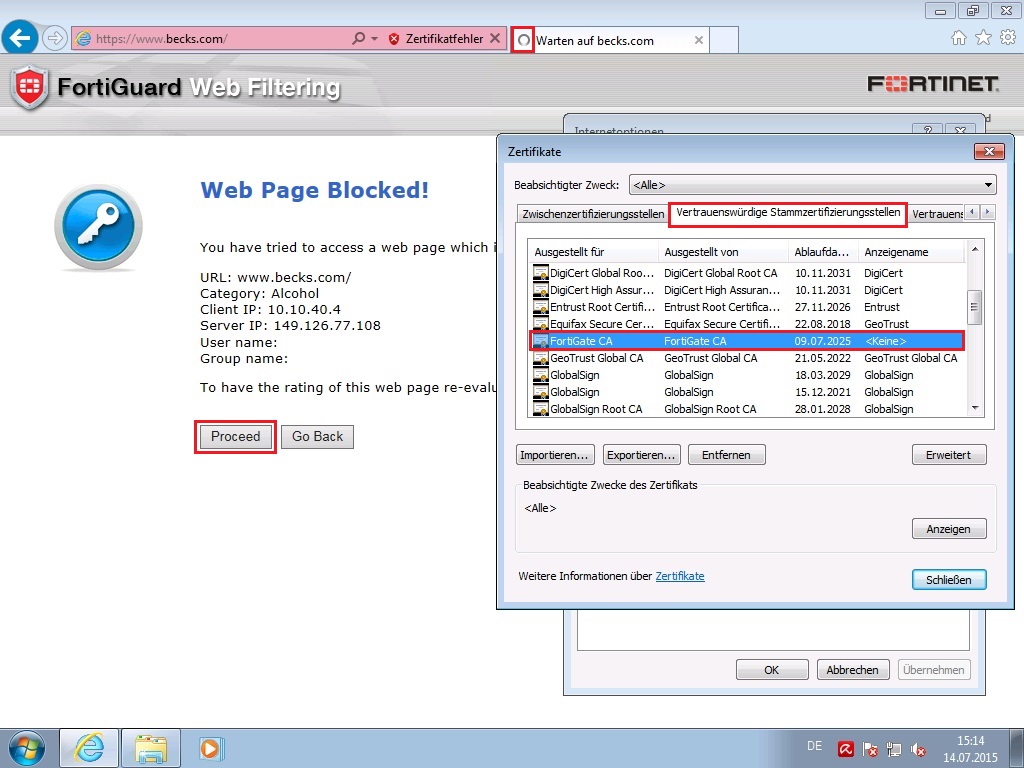The width and height of the screenshot is (1024, 768).
Task: Click the Go Back button
Action: [x=317, y=437]
